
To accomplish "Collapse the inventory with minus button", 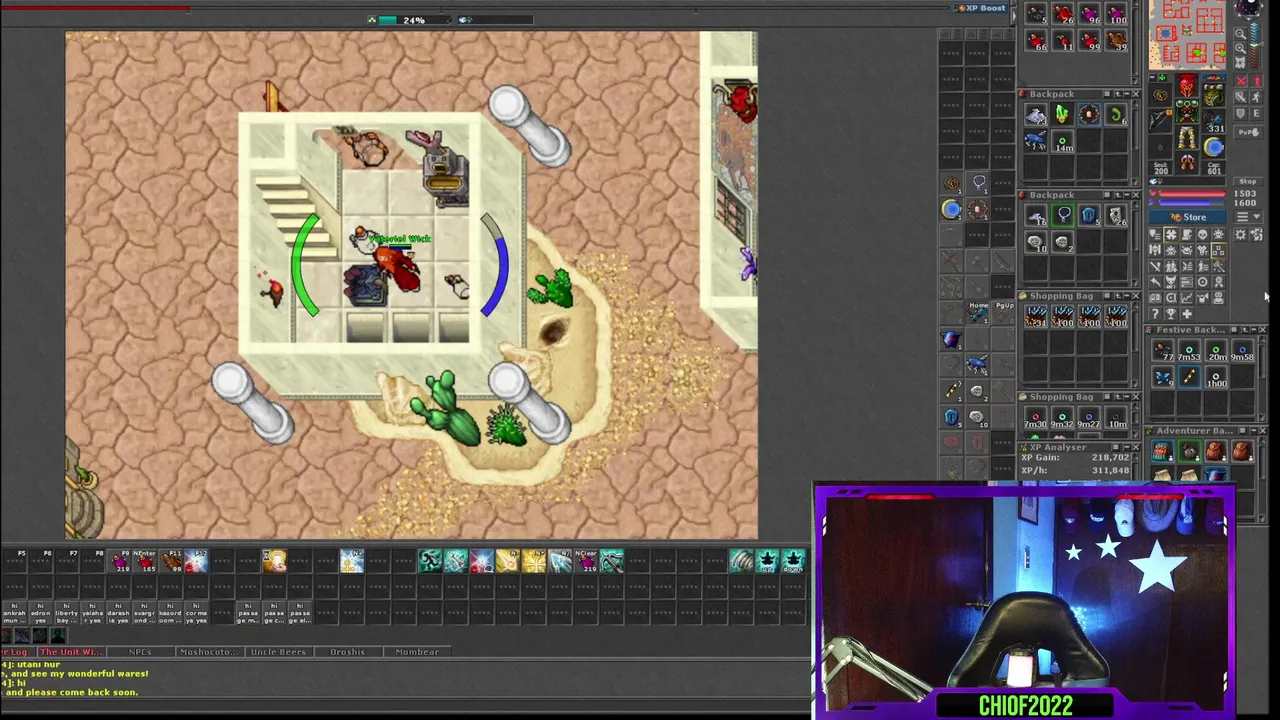I will pyautogui.click(x=1153, y=77).
